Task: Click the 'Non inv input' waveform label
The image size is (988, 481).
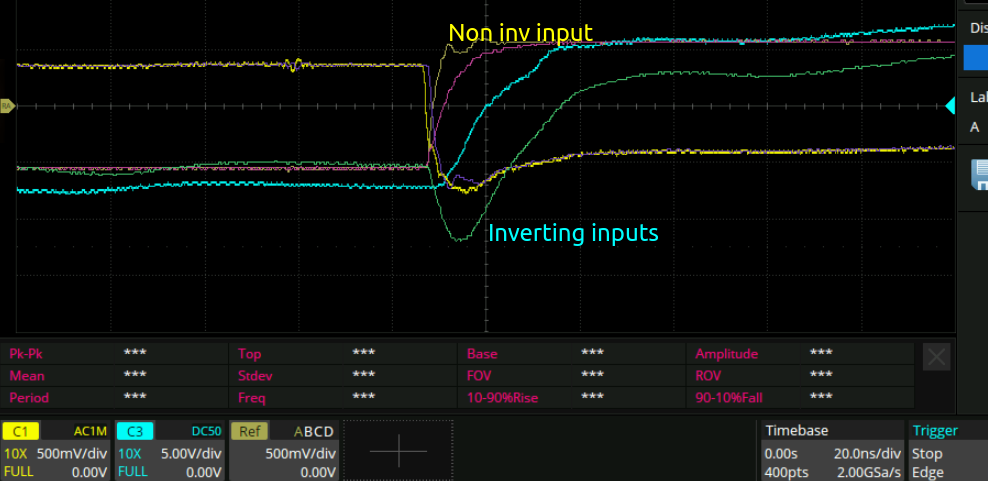Action: point(520,33)
